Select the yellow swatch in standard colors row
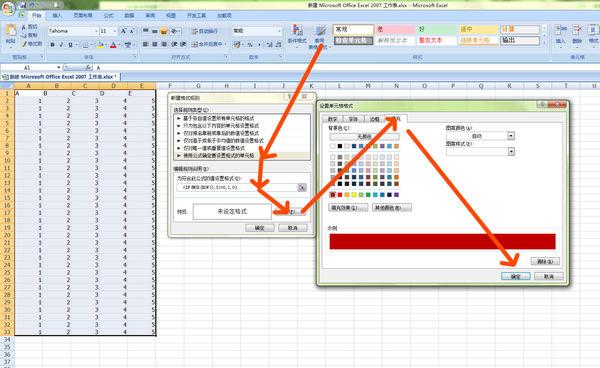This screenshot has width=600, height=368. 354,195
